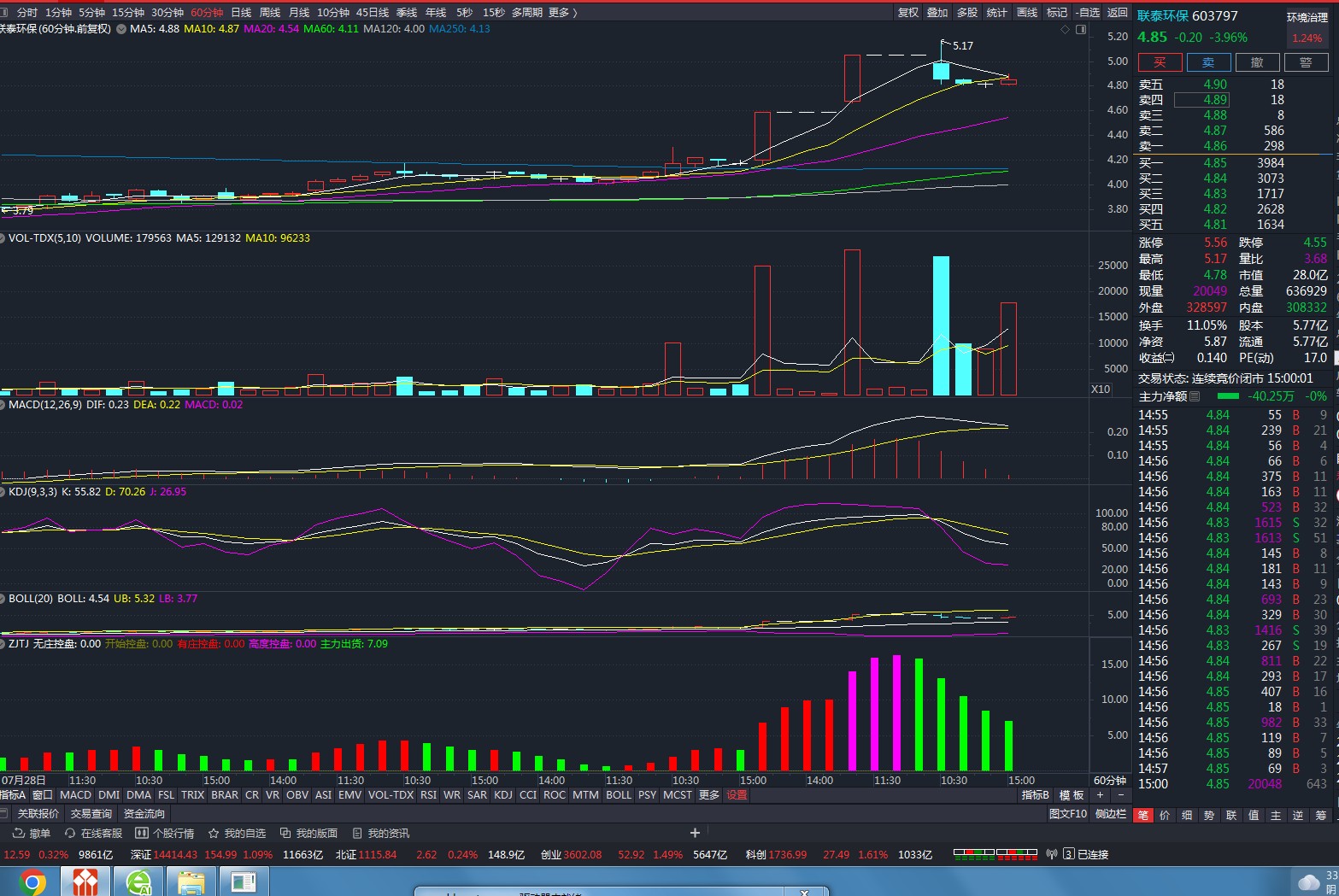This screenshot has width=1339, height=896.
Task: Toggle the 筹 chip distribution view
Action: 1320,816
